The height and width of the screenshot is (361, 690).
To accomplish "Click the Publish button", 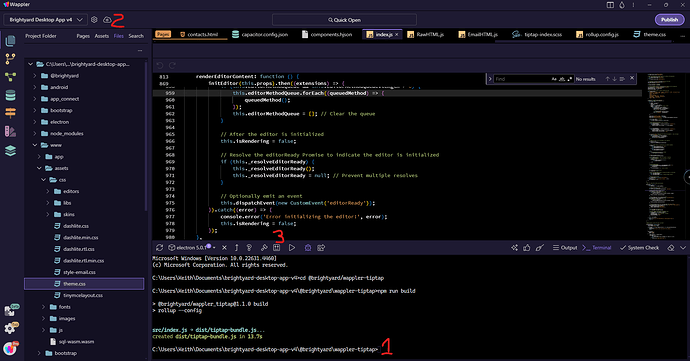I will click(669, 20).
